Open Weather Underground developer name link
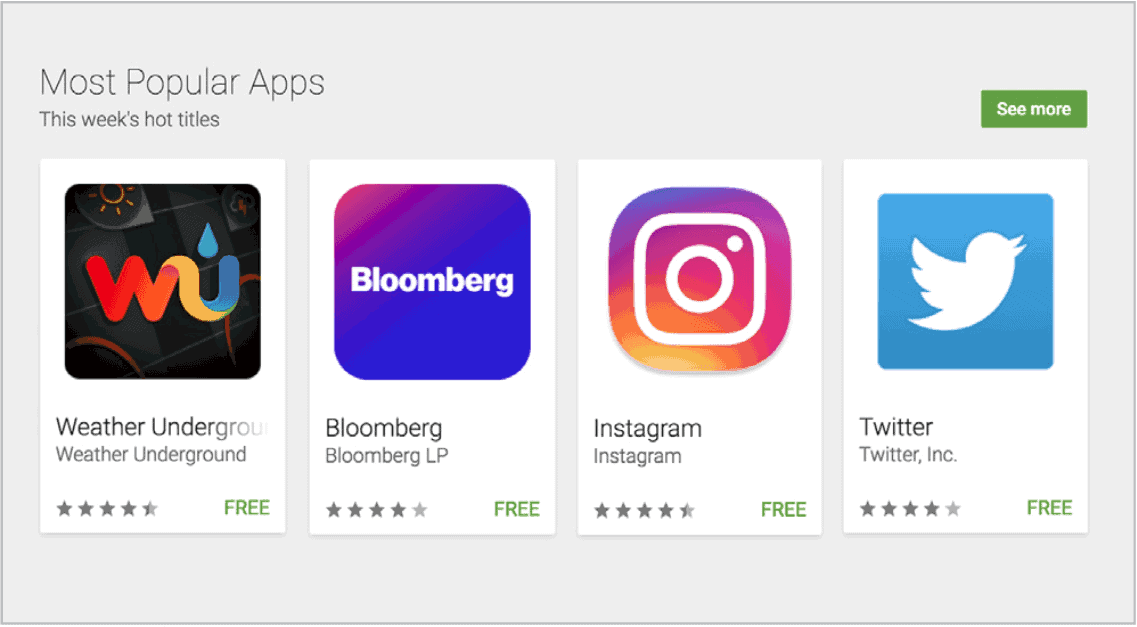This screenshot has height=627, width=1137. [151, 454]
